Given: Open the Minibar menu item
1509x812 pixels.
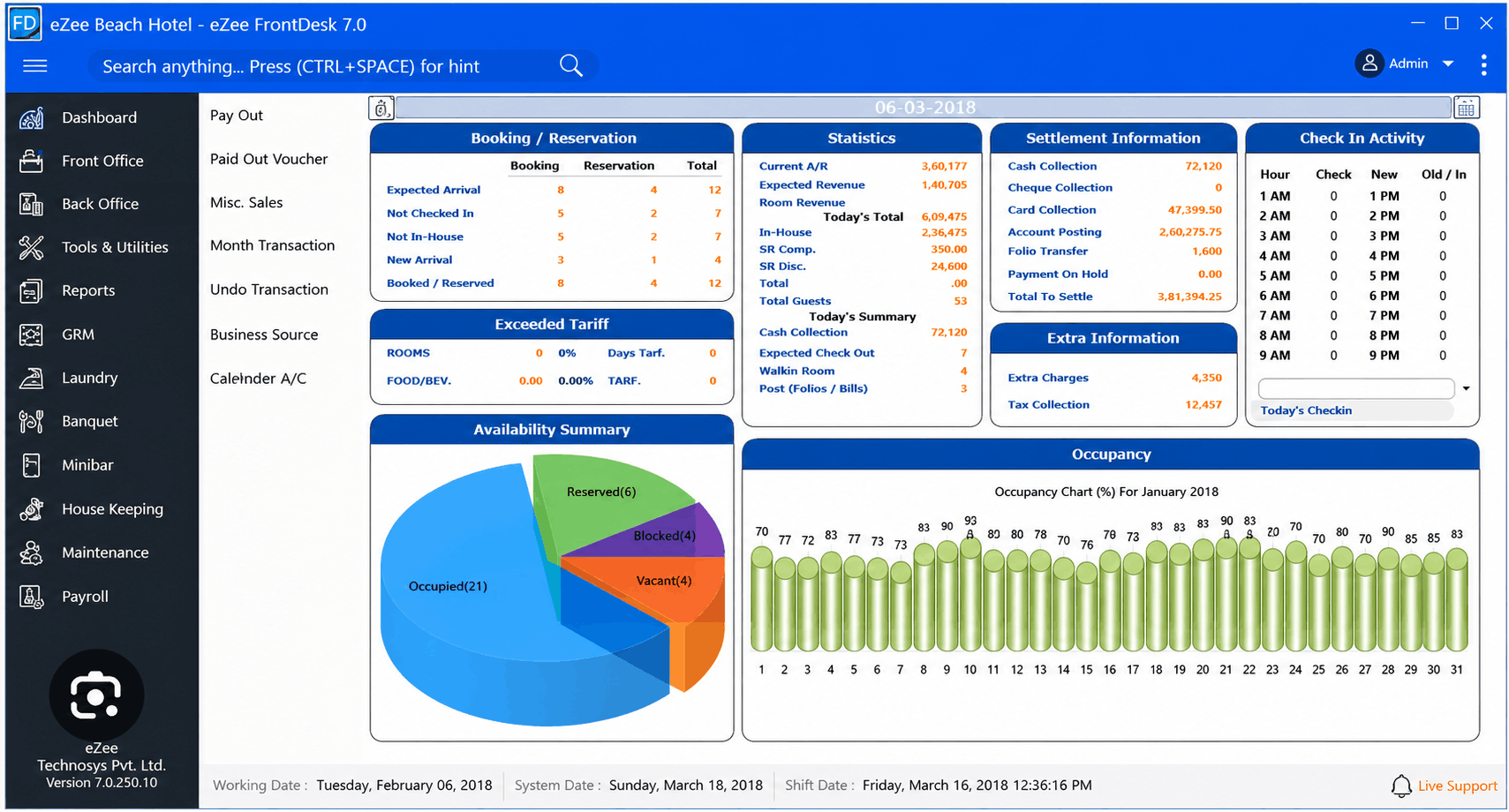Looking at the screenshot, I should [87, 465].
